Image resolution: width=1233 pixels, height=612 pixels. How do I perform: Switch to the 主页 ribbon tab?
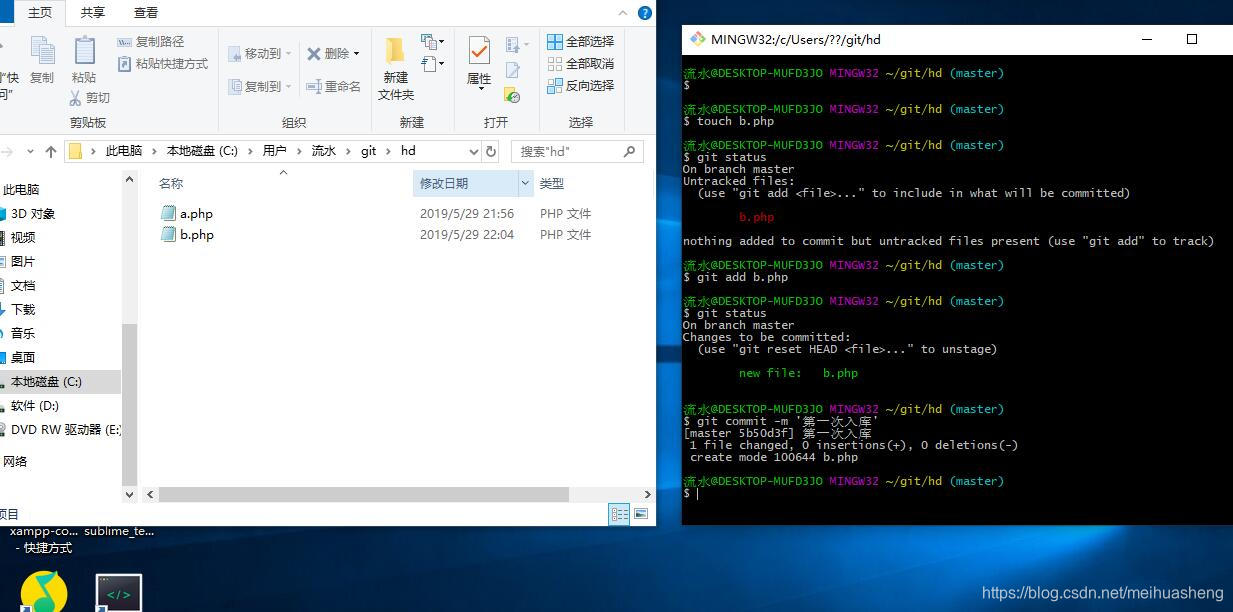(x=40, y=12)
